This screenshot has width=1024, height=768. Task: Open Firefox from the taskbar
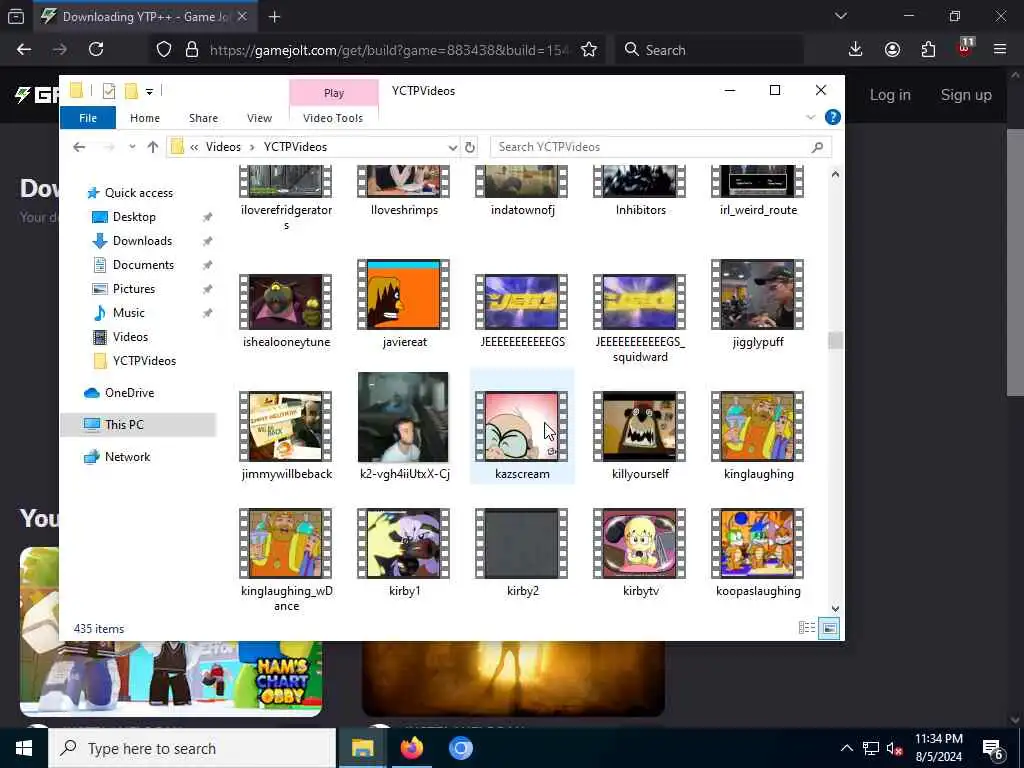coord(412,748)
